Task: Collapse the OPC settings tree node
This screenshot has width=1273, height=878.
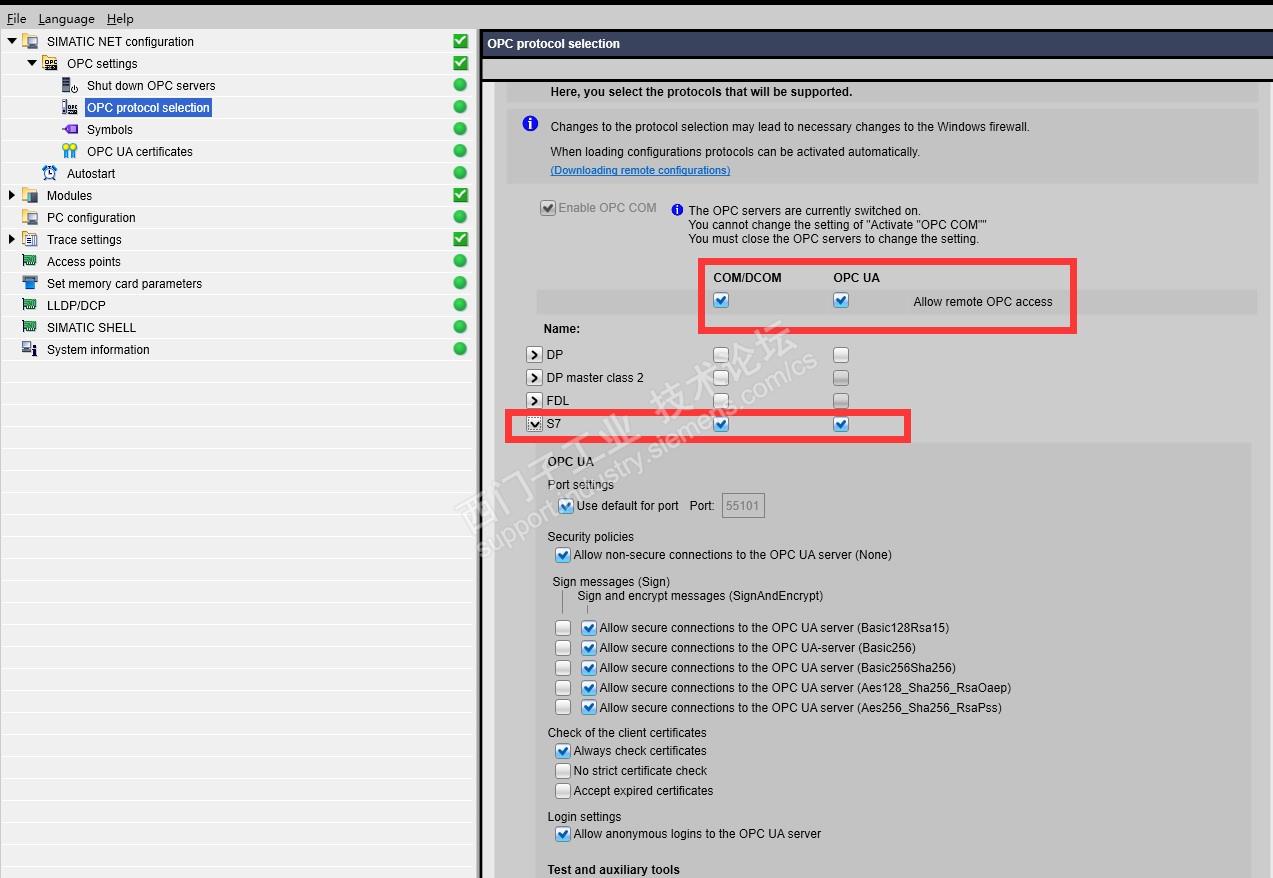Action: pos(32,63)
